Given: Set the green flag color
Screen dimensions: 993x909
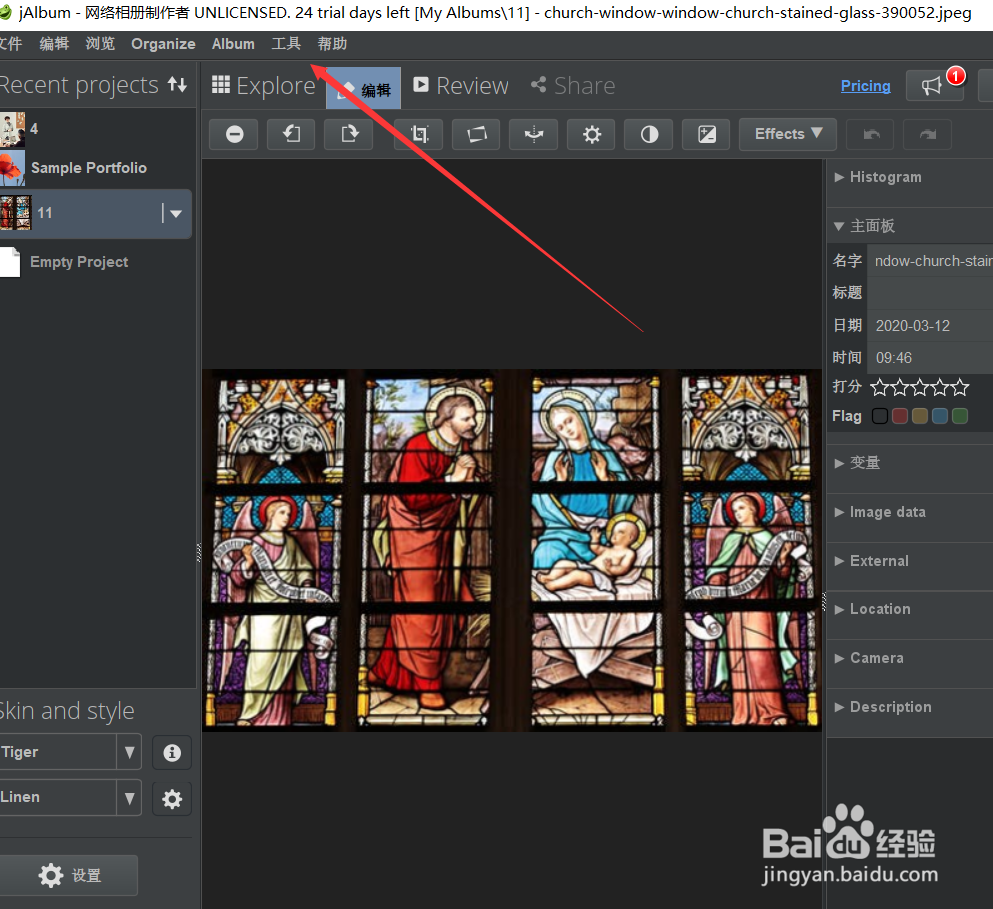Looking at the screenshot, I should (x=960, y=416).
